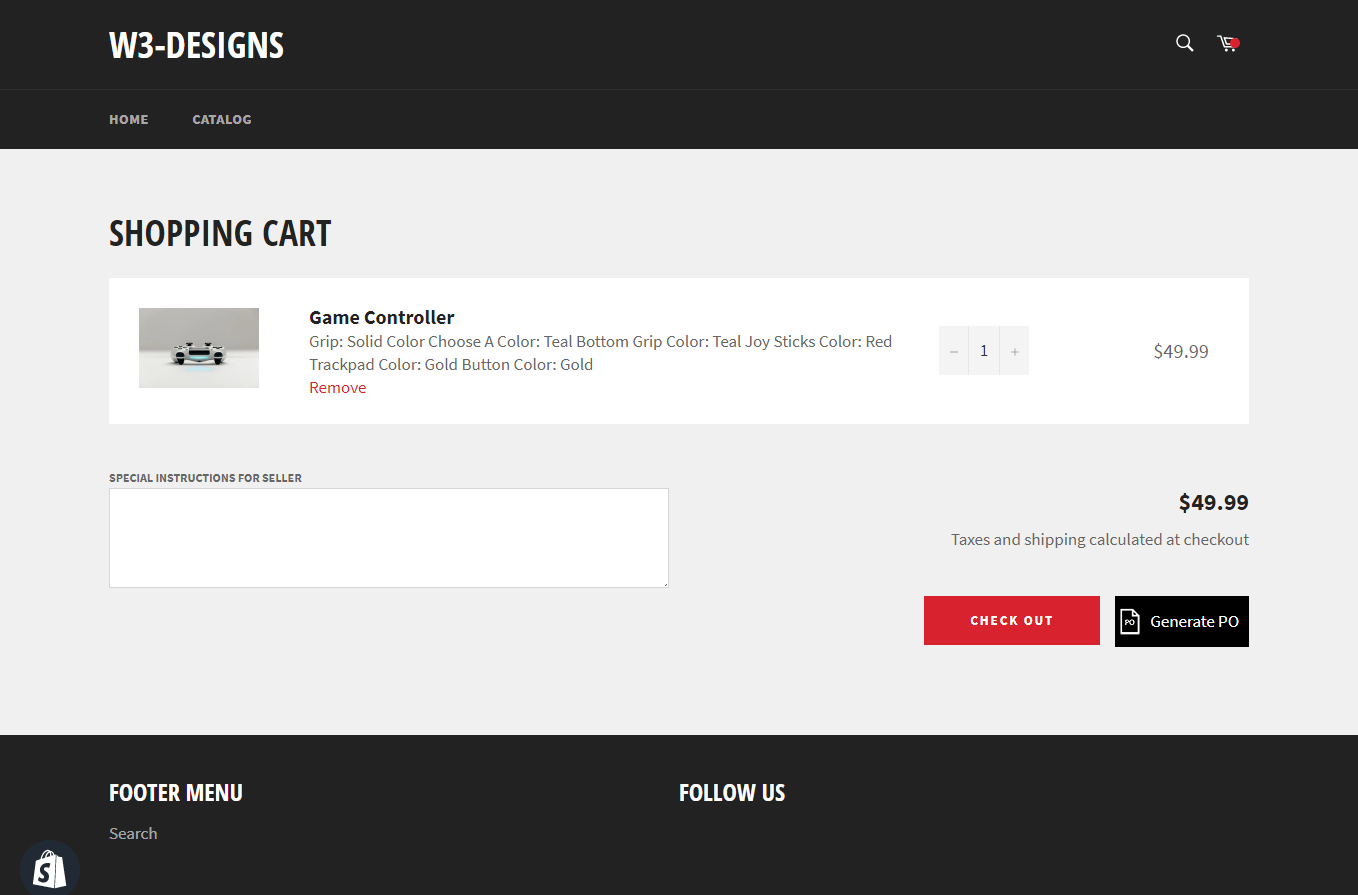Increase Game Controller quantity with plus
1358x895 pixels.
1014,351
